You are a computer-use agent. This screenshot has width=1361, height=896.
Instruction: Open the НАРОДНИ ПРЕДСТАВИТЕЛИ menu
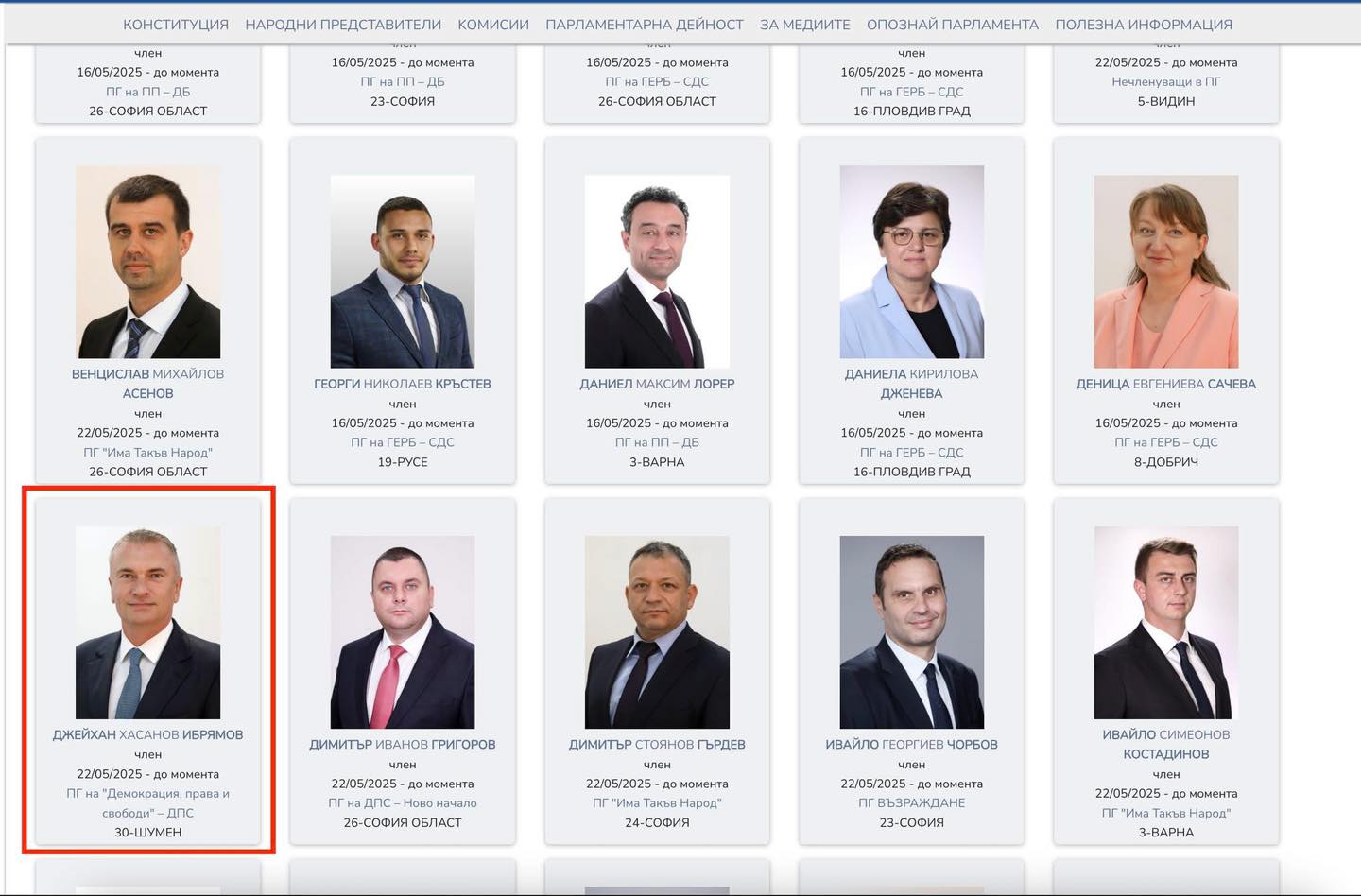343,25
